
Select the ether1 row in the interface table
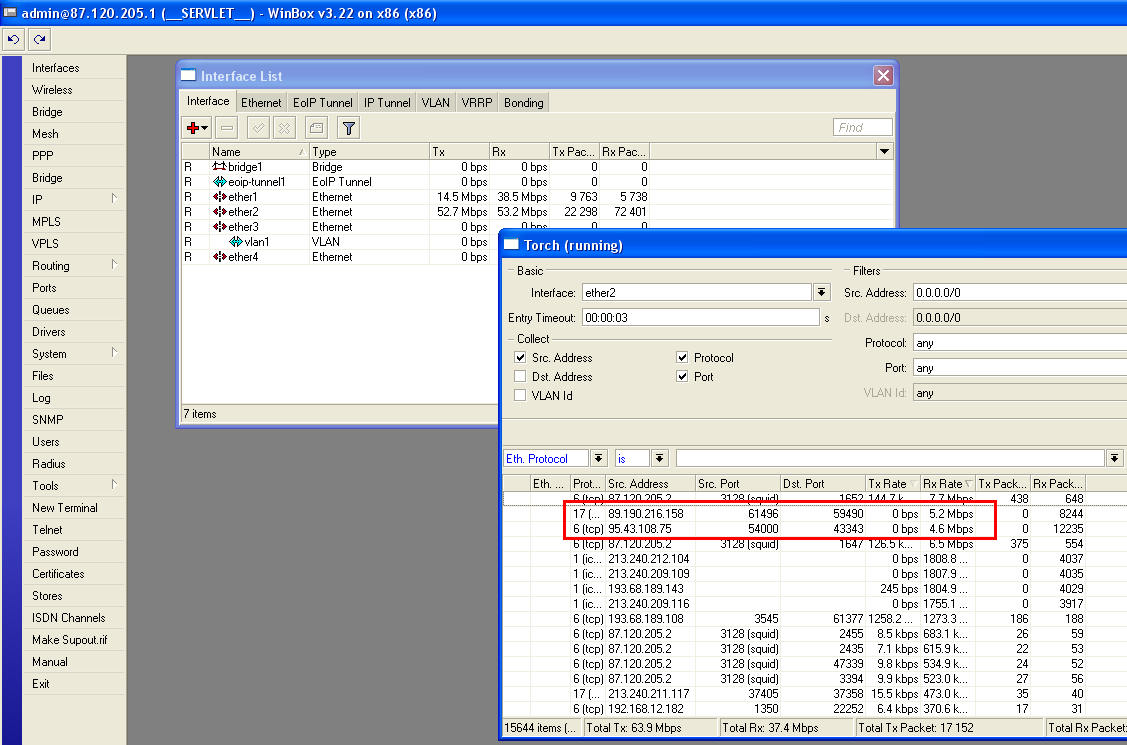click(x=243, y=197)
